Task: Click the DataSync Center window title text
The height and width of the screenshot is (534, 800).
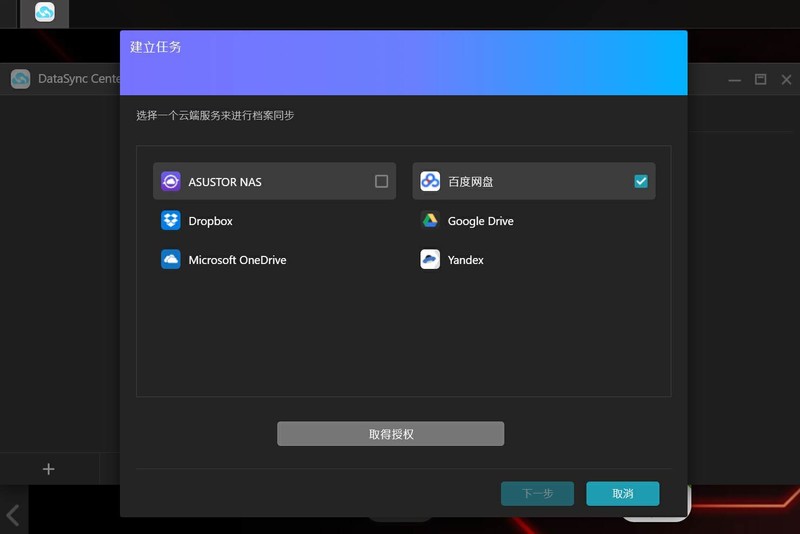Action: pyautogui.click(x=79, y=79)
